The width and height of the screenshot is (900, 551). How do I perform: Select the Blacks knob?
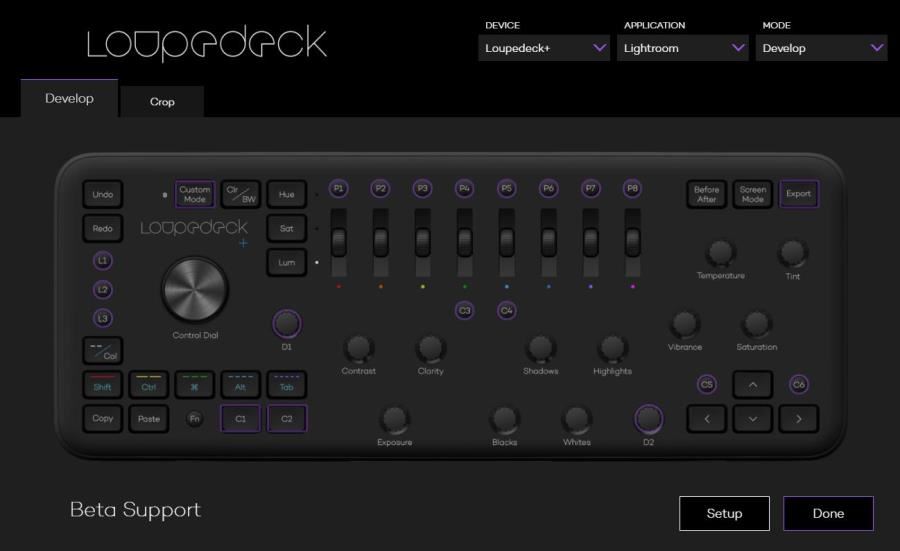tap(504, 420)
